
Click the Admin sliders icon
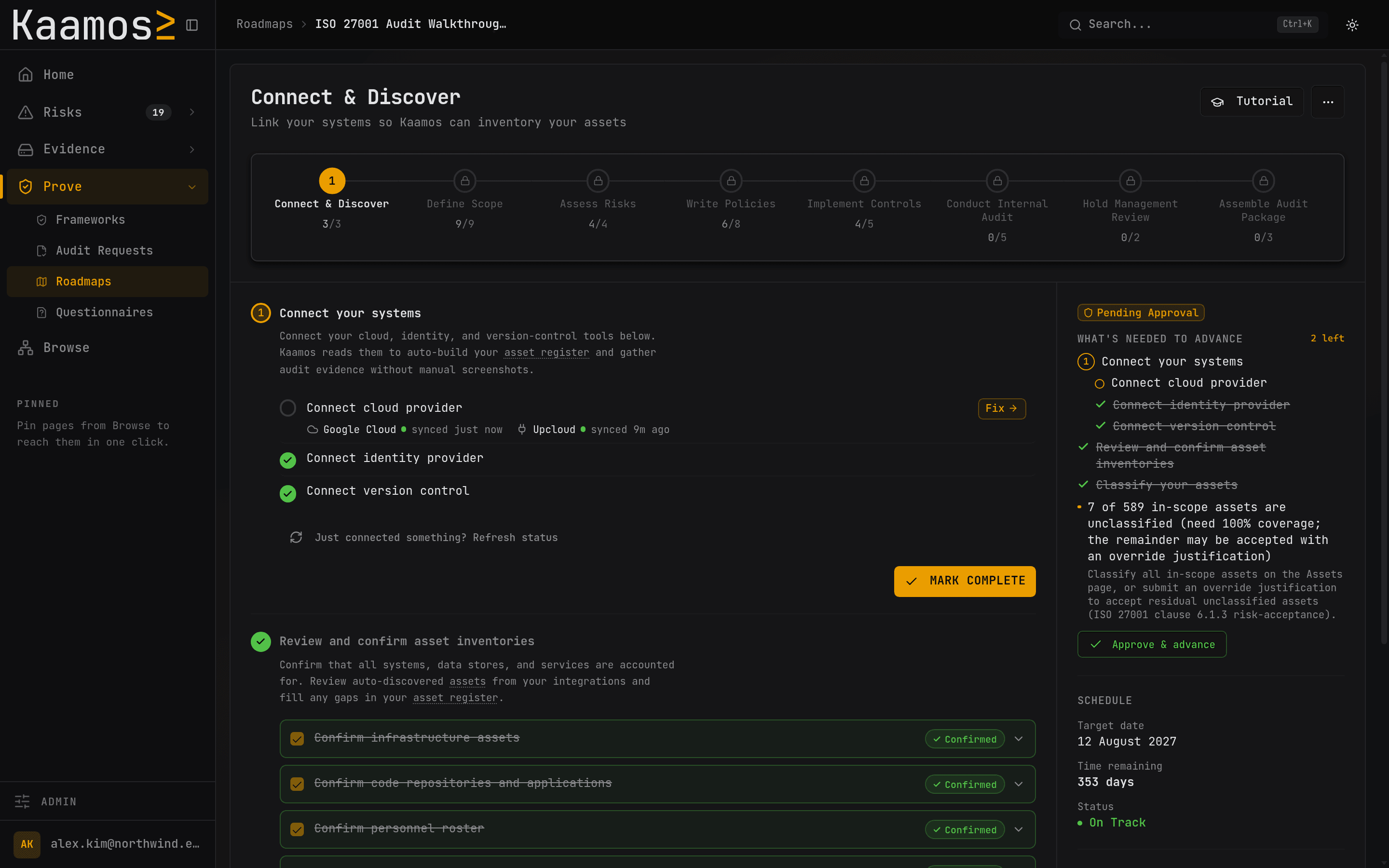(x=22, y=801)
